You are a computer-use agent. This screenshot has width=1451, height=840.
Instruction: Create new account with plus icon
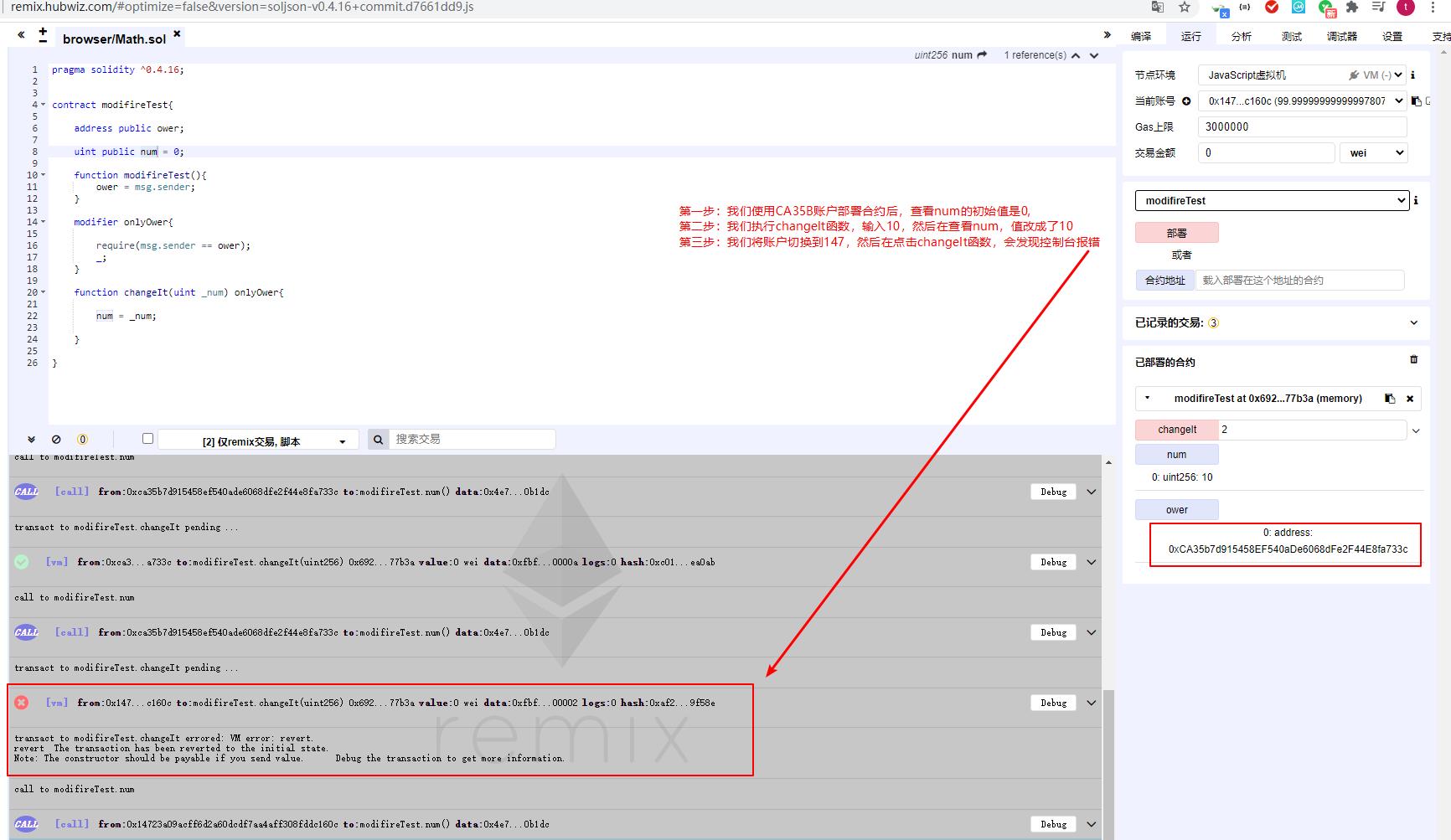(1186, 101)
